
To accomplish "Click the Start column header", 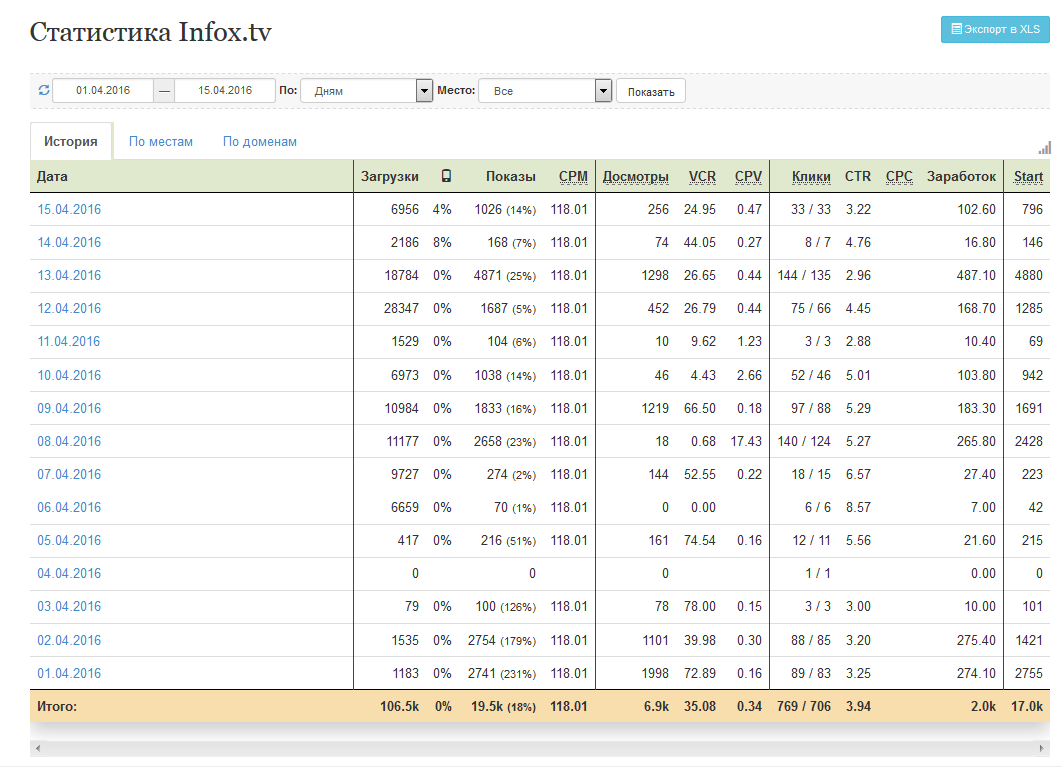I will (1028, 176).
